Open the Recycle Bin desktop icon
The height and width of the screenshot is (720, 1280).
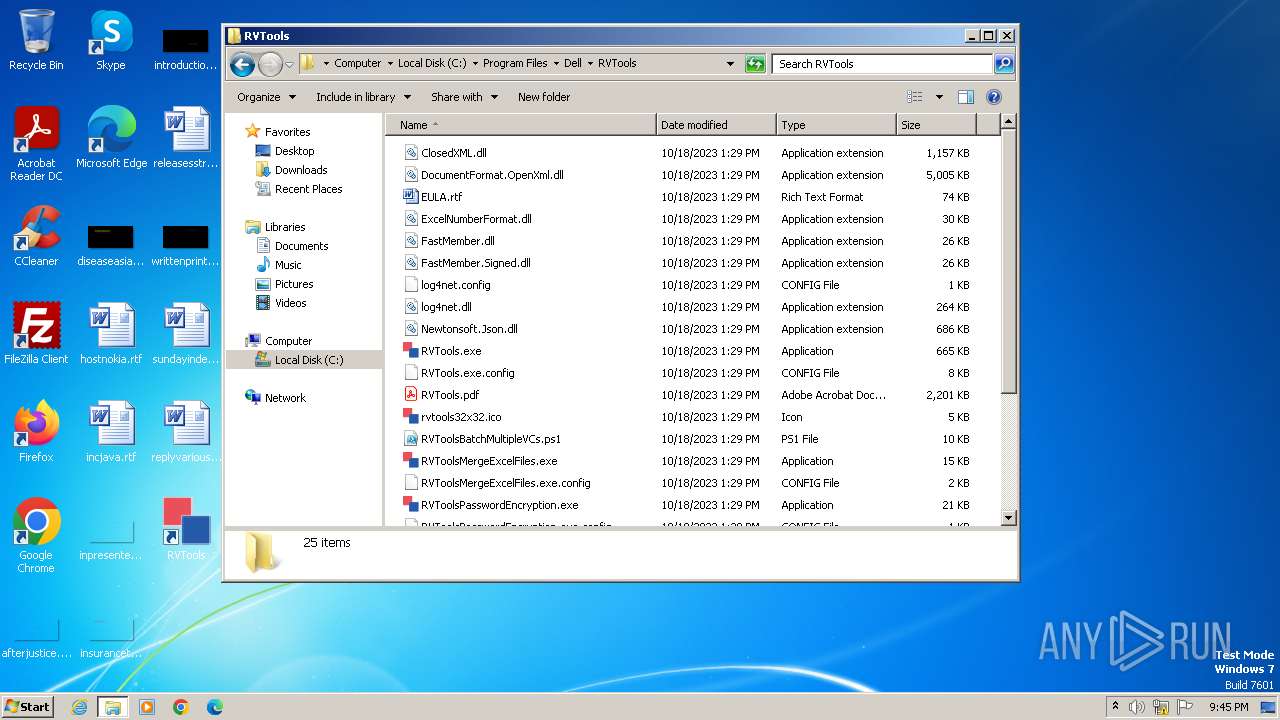click(x=36, y=40)
